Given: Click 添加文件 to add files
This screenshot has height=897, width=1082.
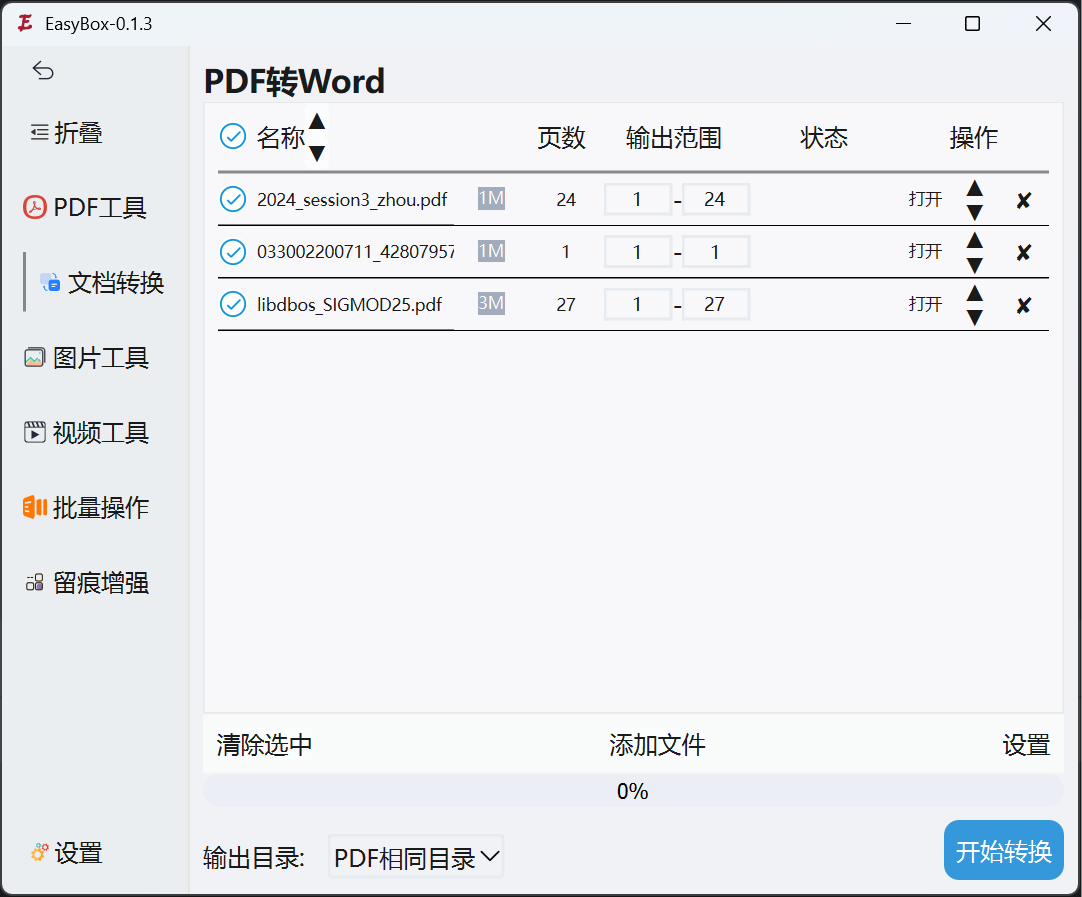Looking at the screenshot, I should click(x=657, y=745).
